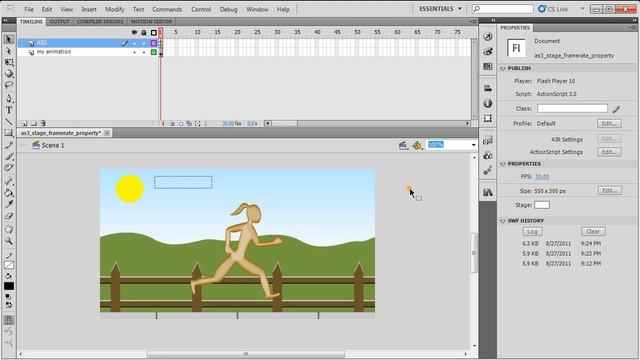This screenshot has width=640, height=360.
Task: Toggle Show All Layers as Outlines header
Action: coord(154,32)
